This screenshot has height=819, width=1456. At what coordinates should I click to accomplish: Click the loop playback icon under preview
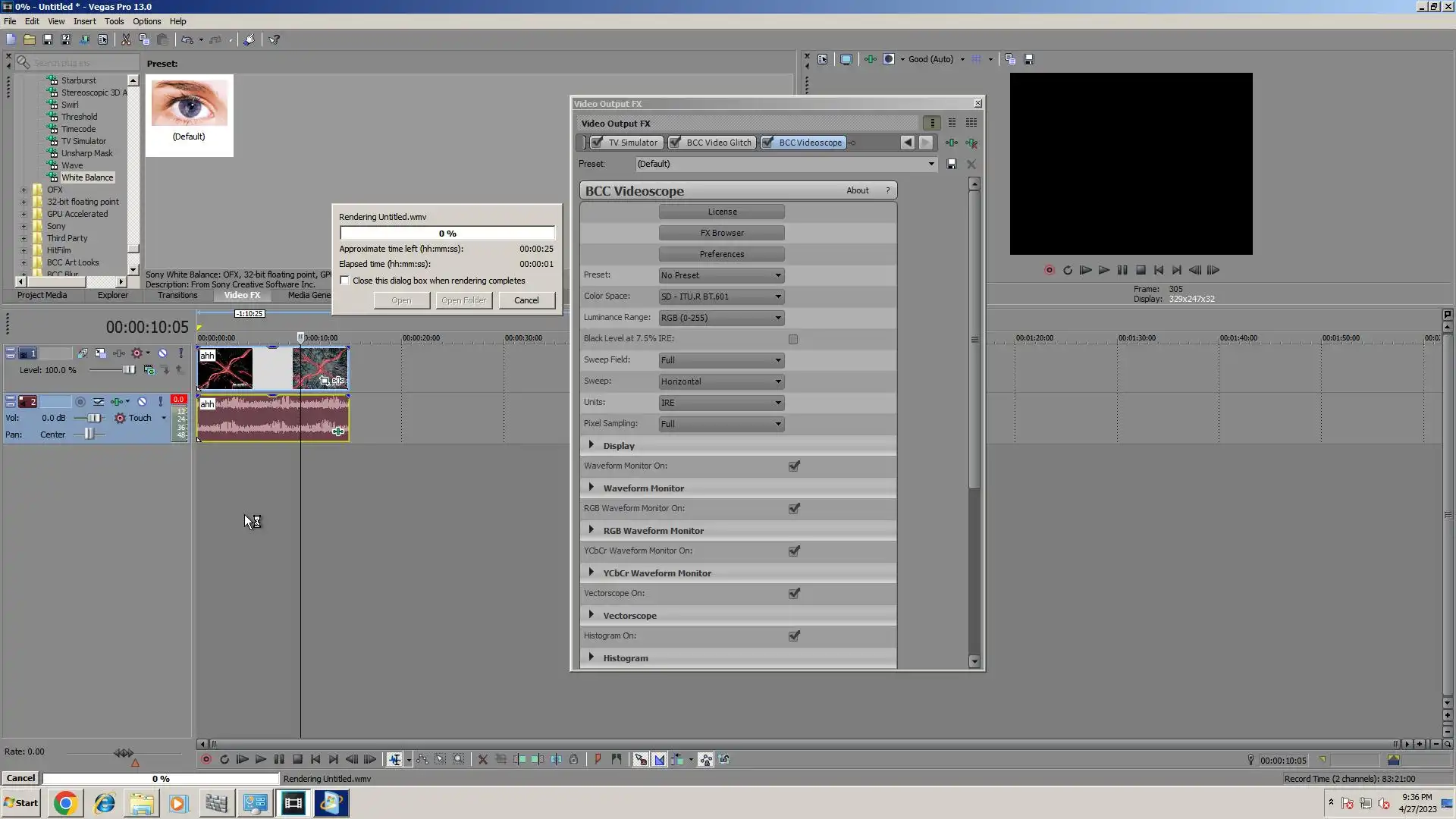pyautogui.click(x=1067, y=270)
